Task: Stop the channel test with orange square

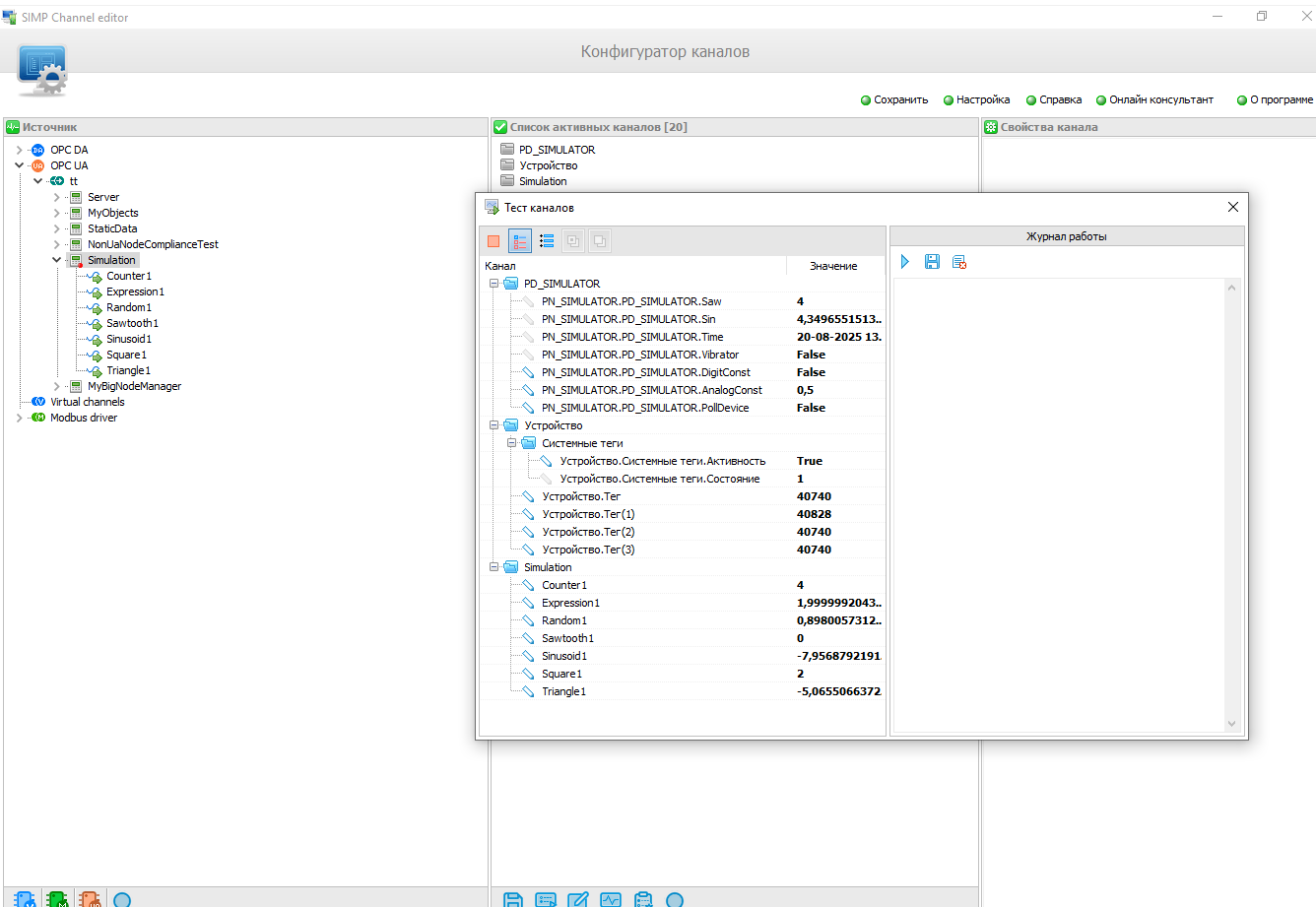Action: 493,240
